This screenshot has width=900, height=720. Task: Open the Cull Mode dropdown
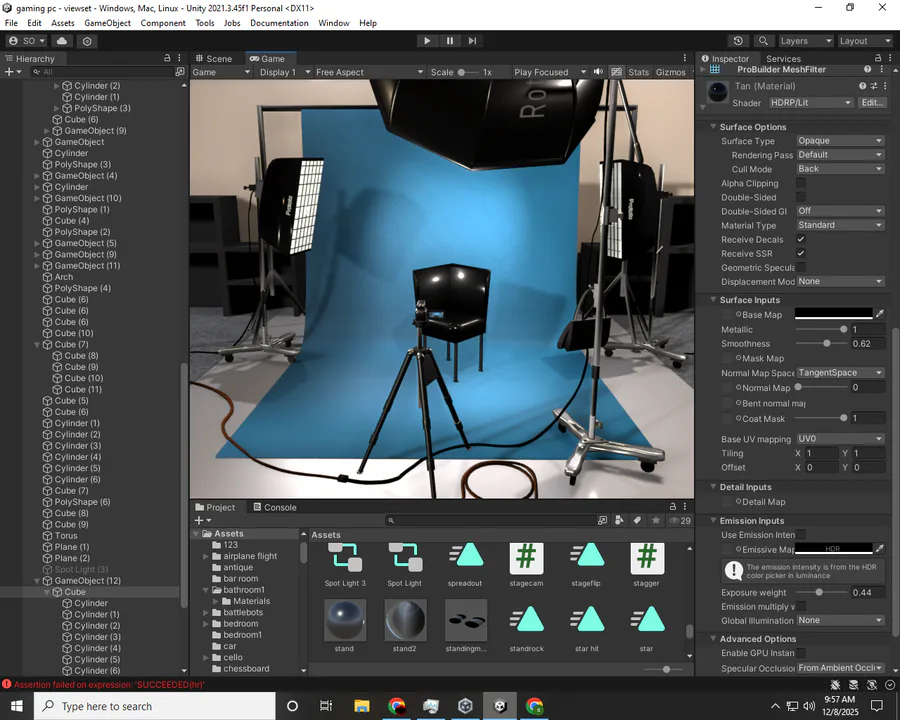840,169
